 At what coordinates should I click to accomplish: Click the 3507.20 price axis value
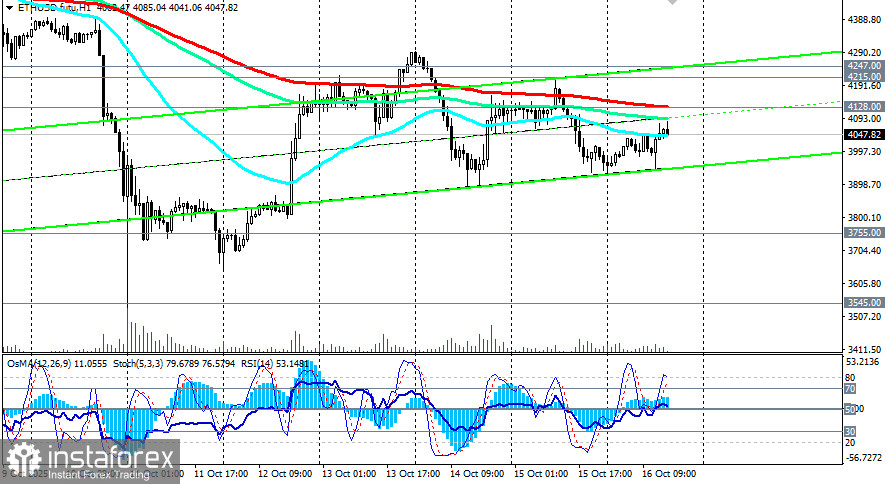(x=865, y=317)
